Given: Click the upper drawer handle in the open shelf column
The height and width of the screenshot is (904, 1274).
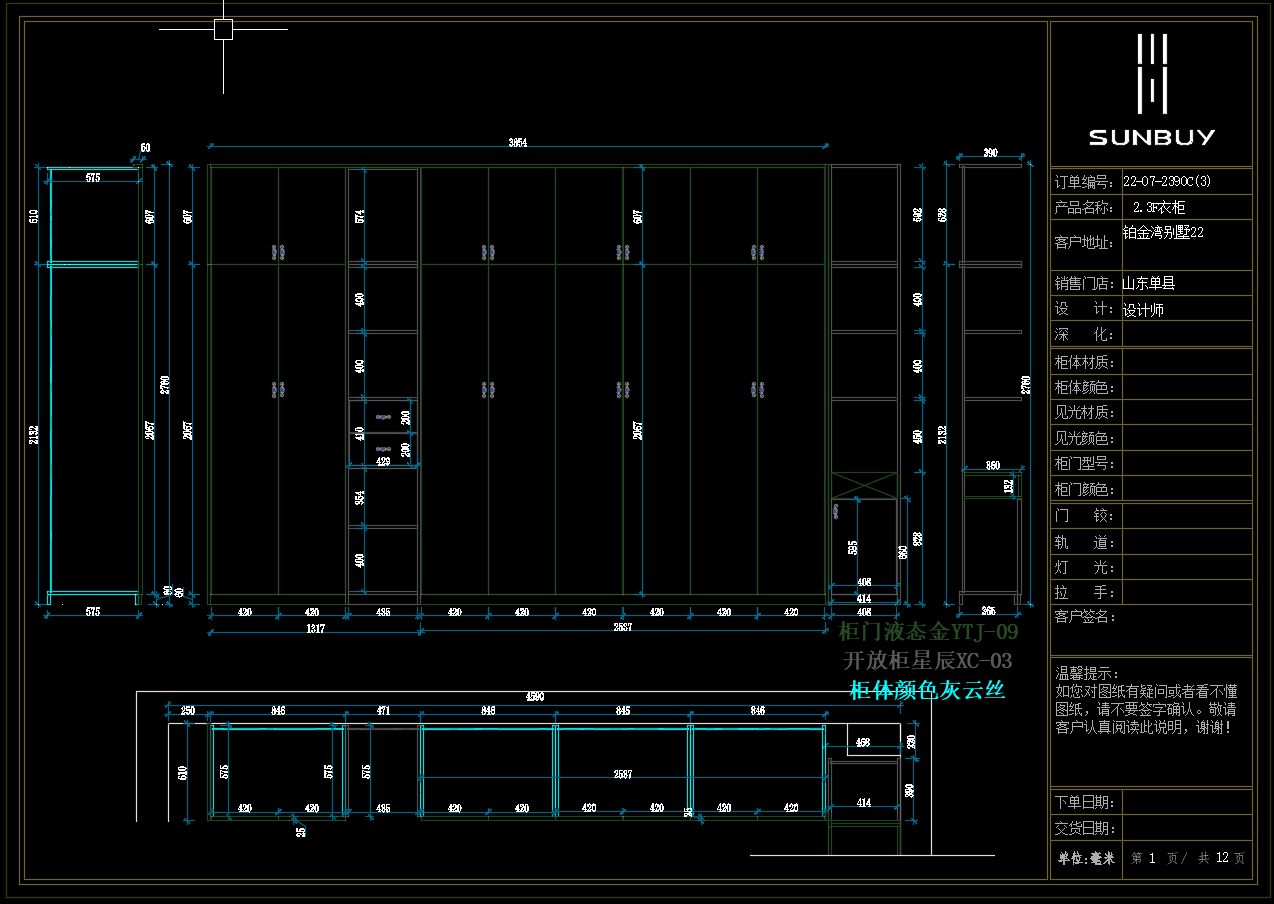Looking at the screenshot, I should coord(383,416).
